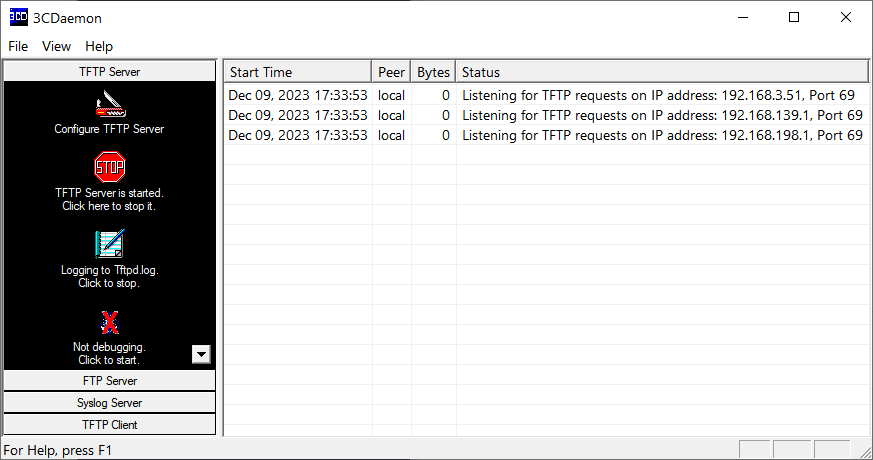Click start time in 192.168.3.51 row
The height and width of the screenshot is (460, 873).
(x=298, y=95)
